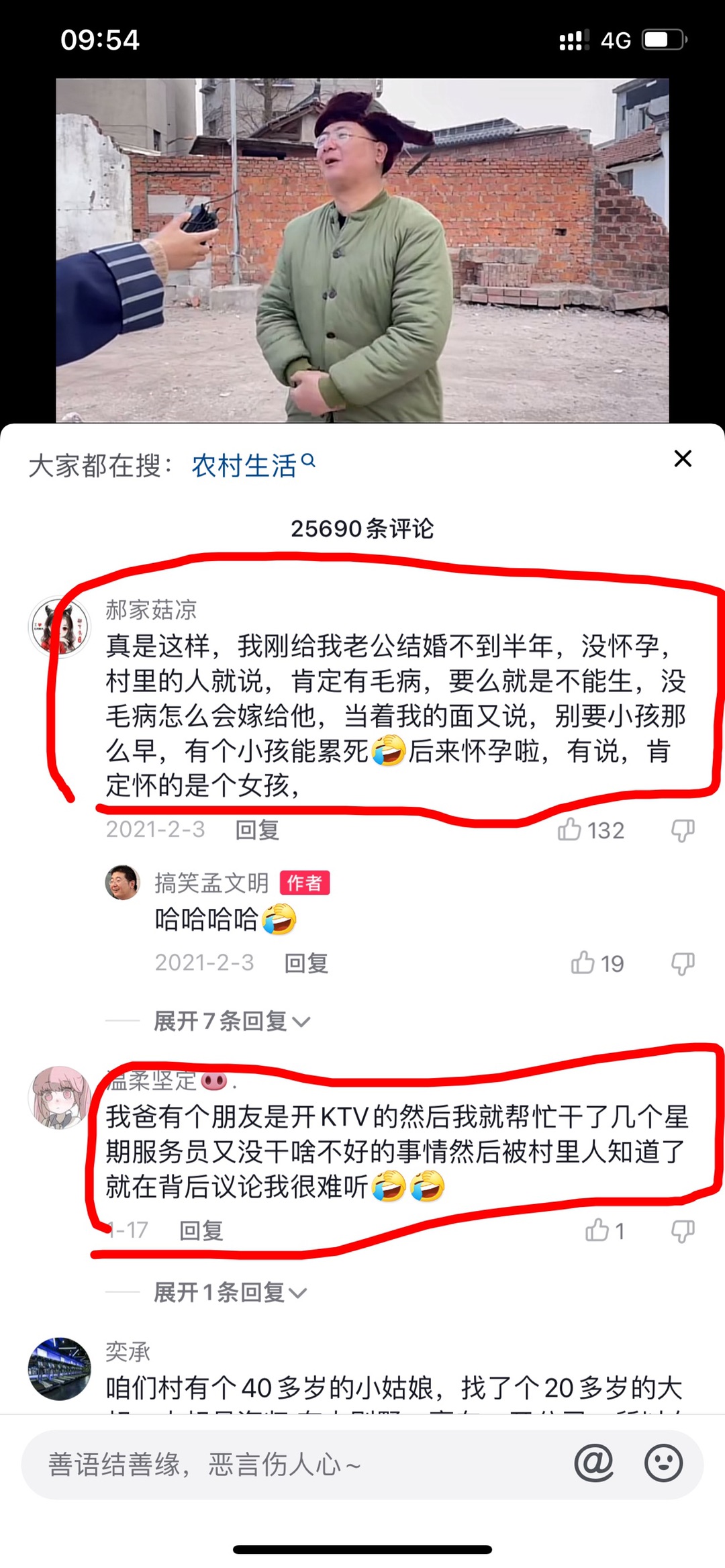Image resolution: width=725 pixels, height=1568 pixels.
Task: Dislike the author's 哈哈哈哈 reply
Action: click(683, 964)
